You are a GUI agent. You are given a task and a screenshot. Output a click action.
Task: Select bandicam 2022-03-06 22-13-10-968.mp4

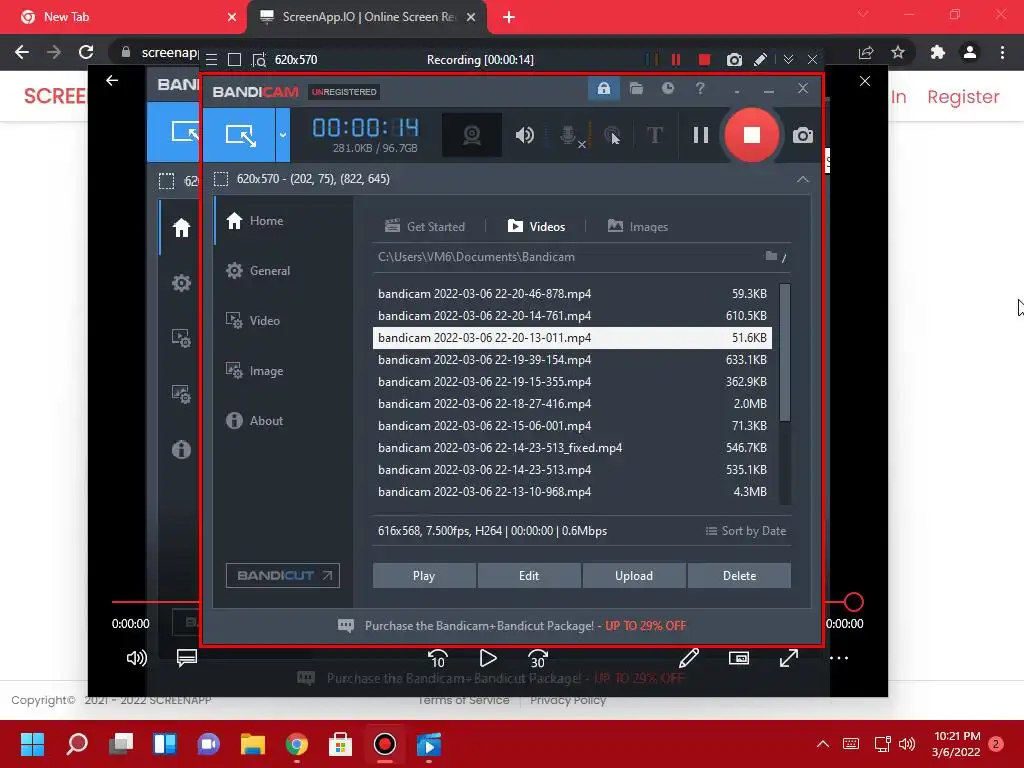click(572, 492)
